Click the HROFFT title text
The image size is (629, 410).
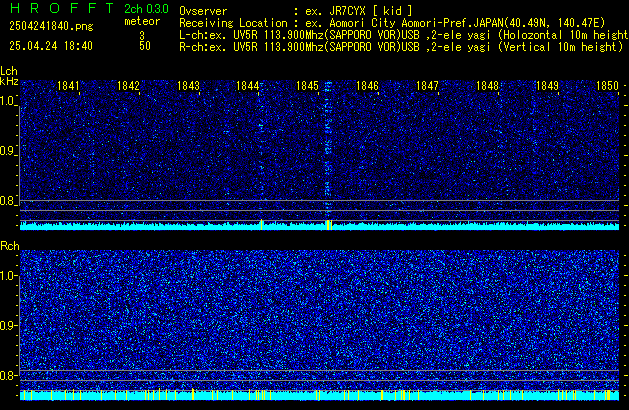(x=62, y=8)
